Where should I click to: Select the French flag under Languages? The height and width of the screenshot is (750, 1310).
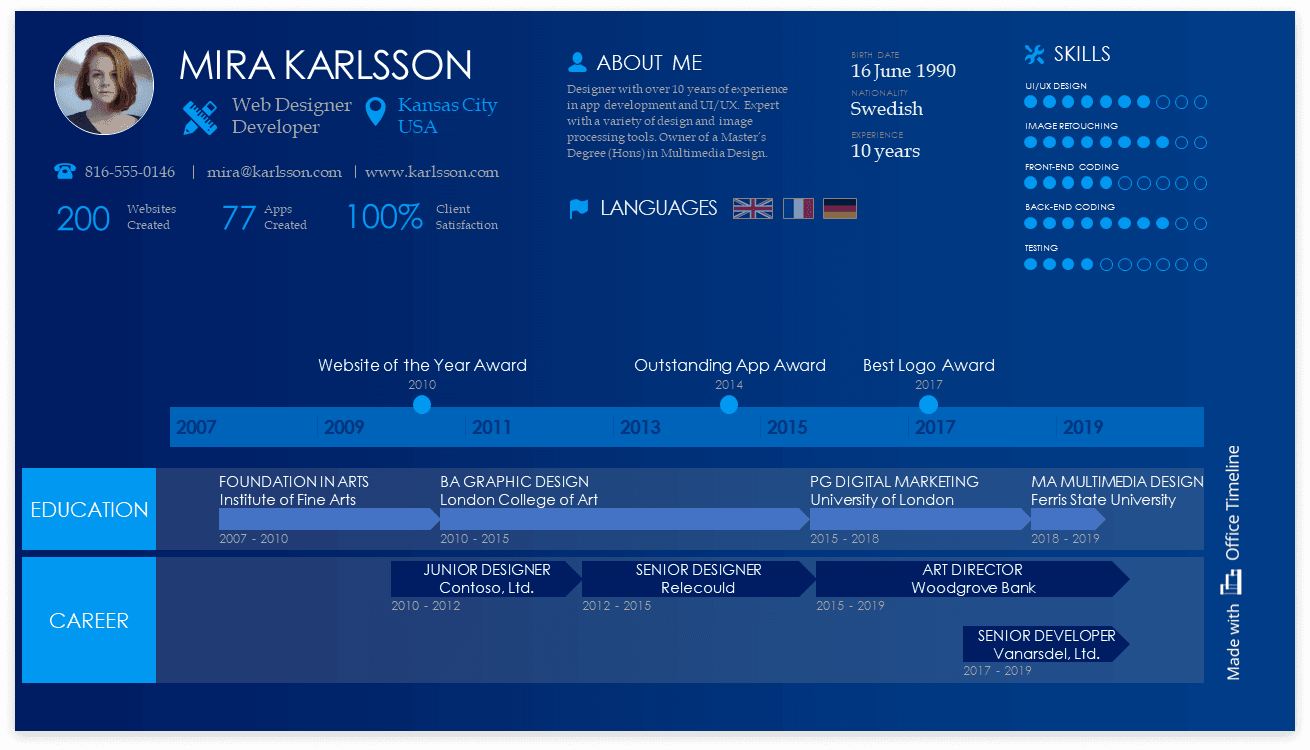coord(798,208)
